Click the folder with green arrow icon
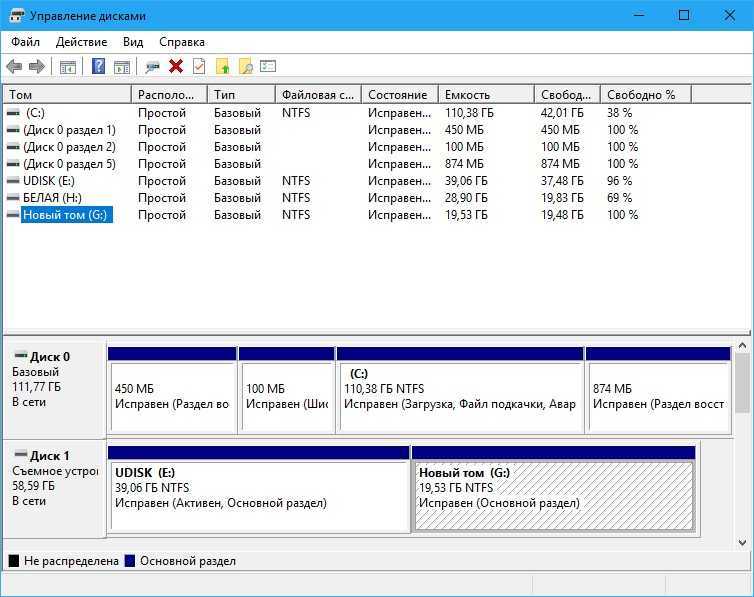 point(223,66)
